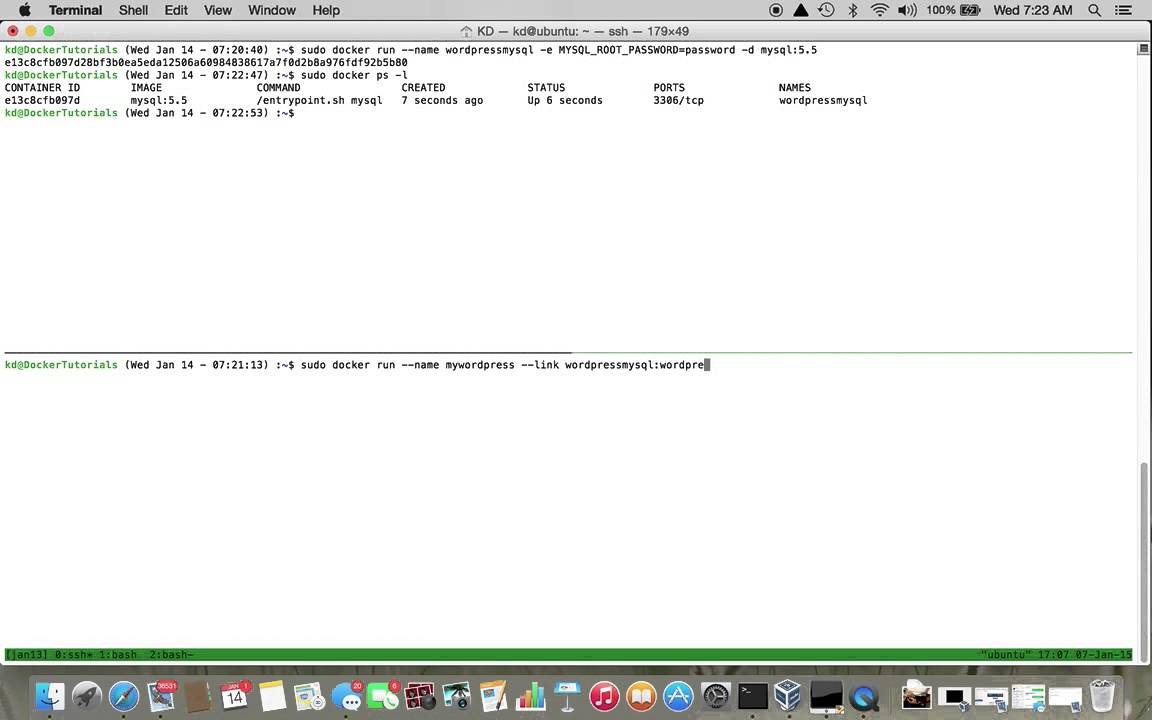The image size is (1152, 720).
Task: Click the "ubuntu" hostname in the tmux status bar
Action: click(1007, 654)
